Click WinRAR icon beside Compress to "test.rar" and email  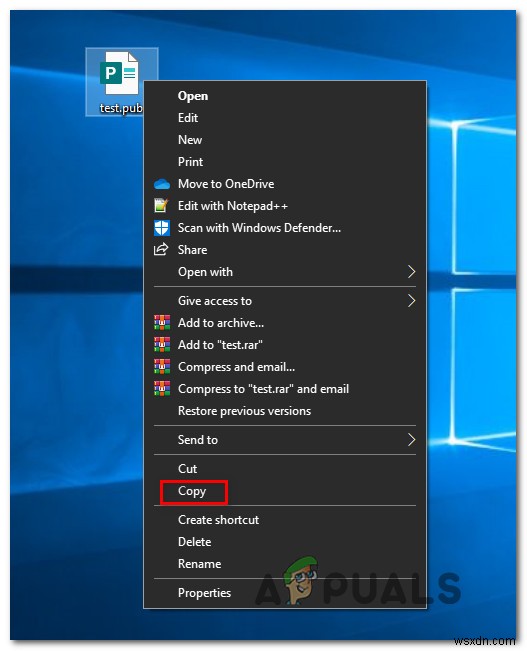click(x=162, y=389)
